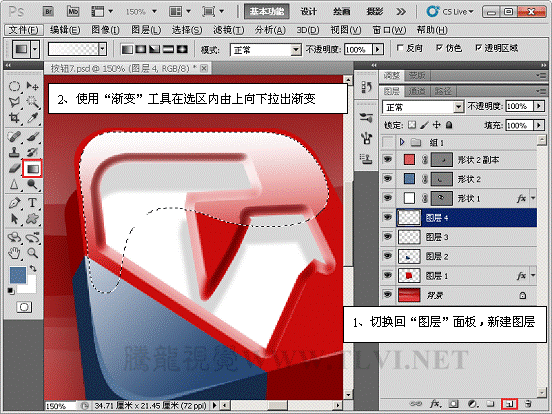The image size is (552, 414).
Task: Select the Type tool
Action: point(32,203)
